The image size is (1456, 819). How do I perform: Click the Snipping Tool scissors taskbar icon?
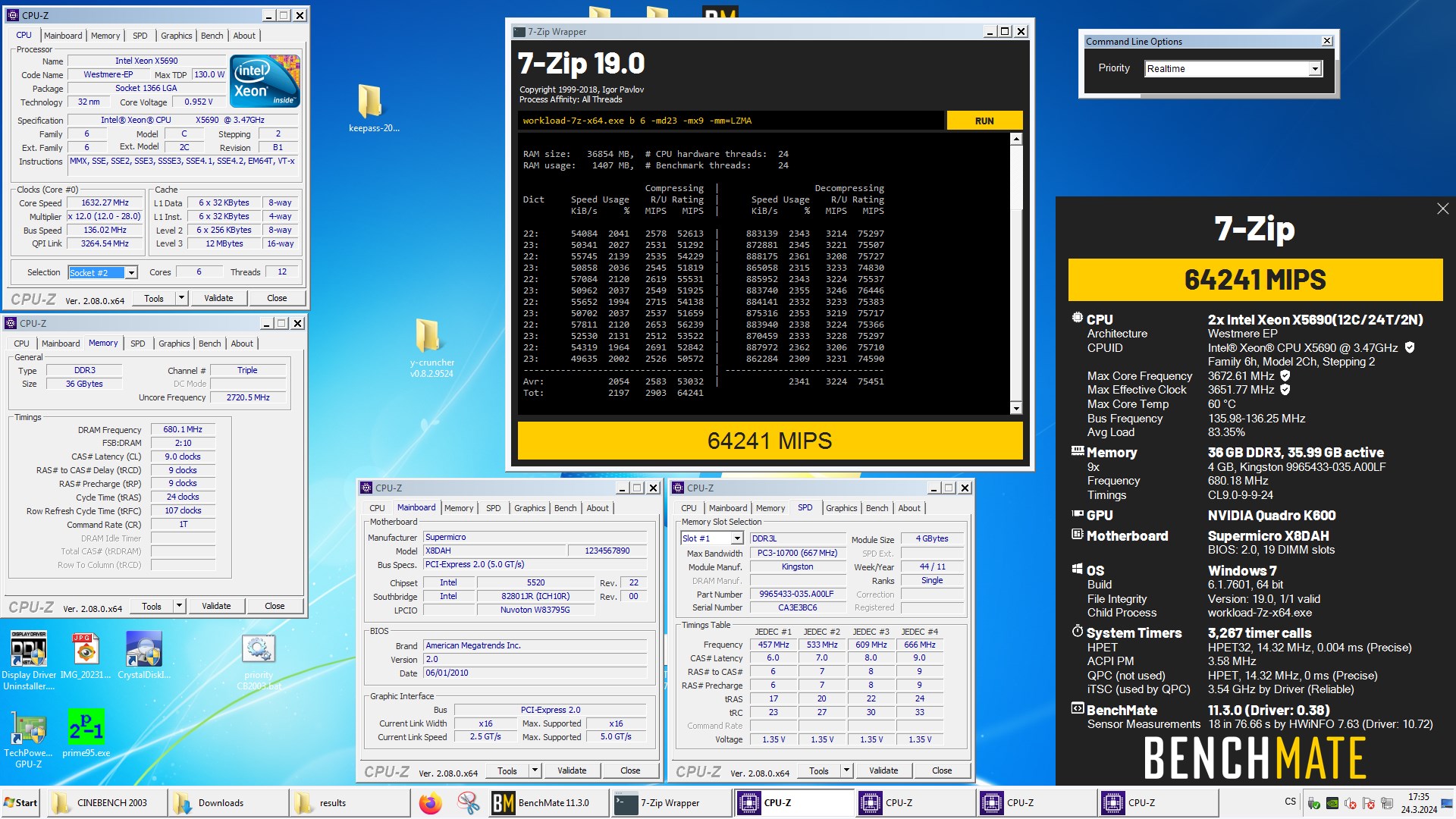pyautogui.click(x=468, y=803)
